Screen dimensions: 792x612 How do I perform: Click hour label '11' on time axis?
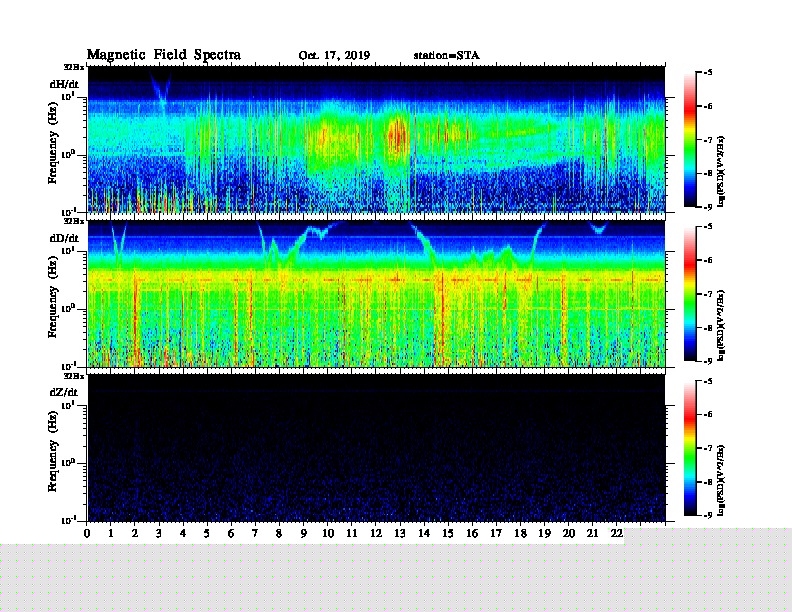tap(352, 533)
